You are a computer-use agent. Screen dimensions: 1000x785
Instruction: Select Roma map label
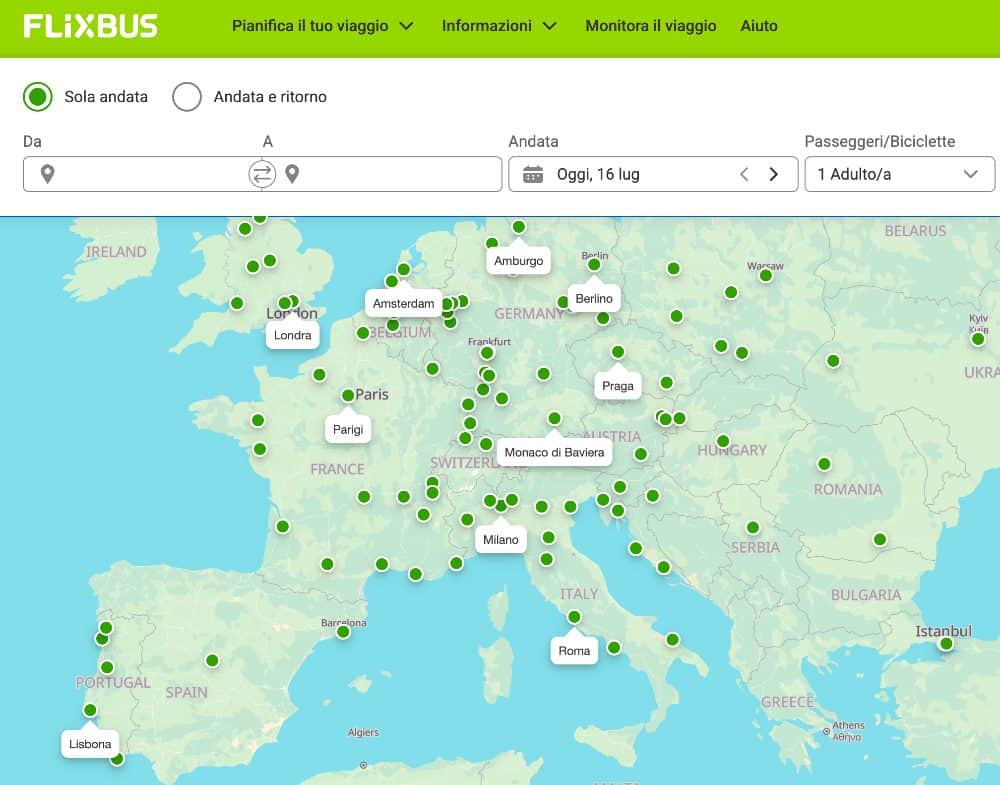tap(574, 650)
